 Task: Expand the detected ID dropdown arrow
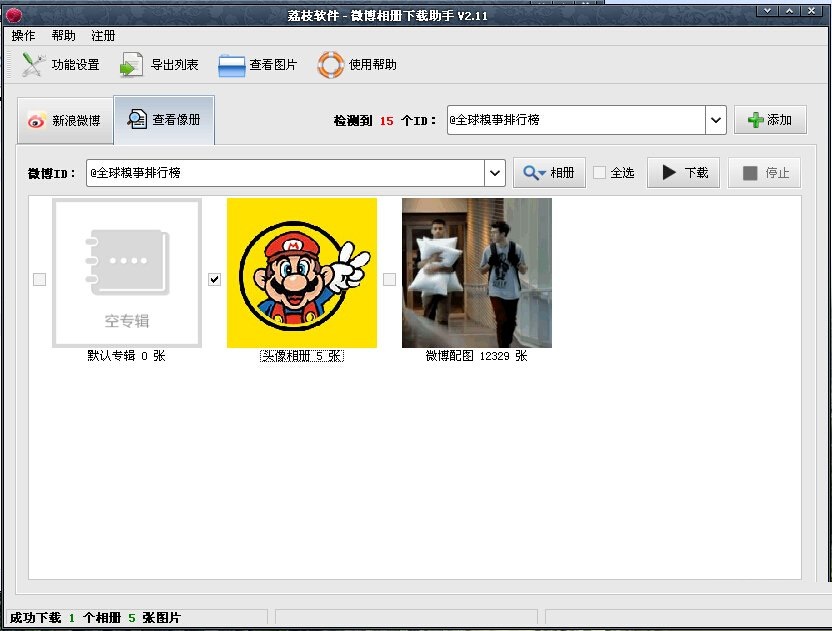point(715,120)
